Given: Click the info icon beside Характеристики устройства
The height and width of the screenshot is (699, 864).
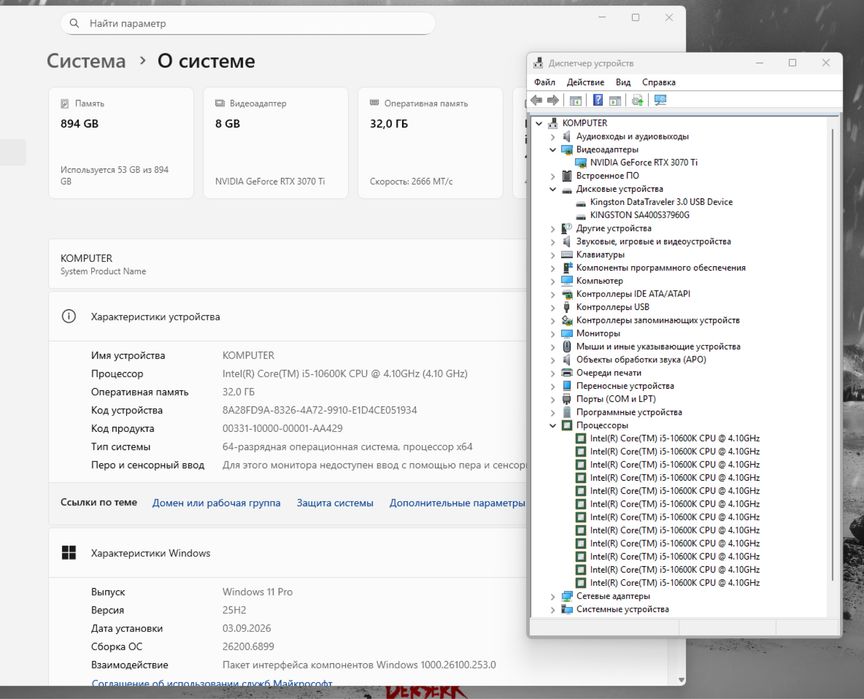Looking at the screenshot, I should 69,316.
